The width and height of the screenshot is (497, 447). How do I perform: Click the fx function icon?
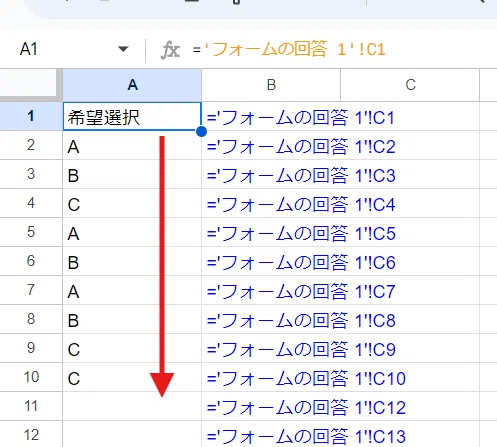click(x=170, y=50)
